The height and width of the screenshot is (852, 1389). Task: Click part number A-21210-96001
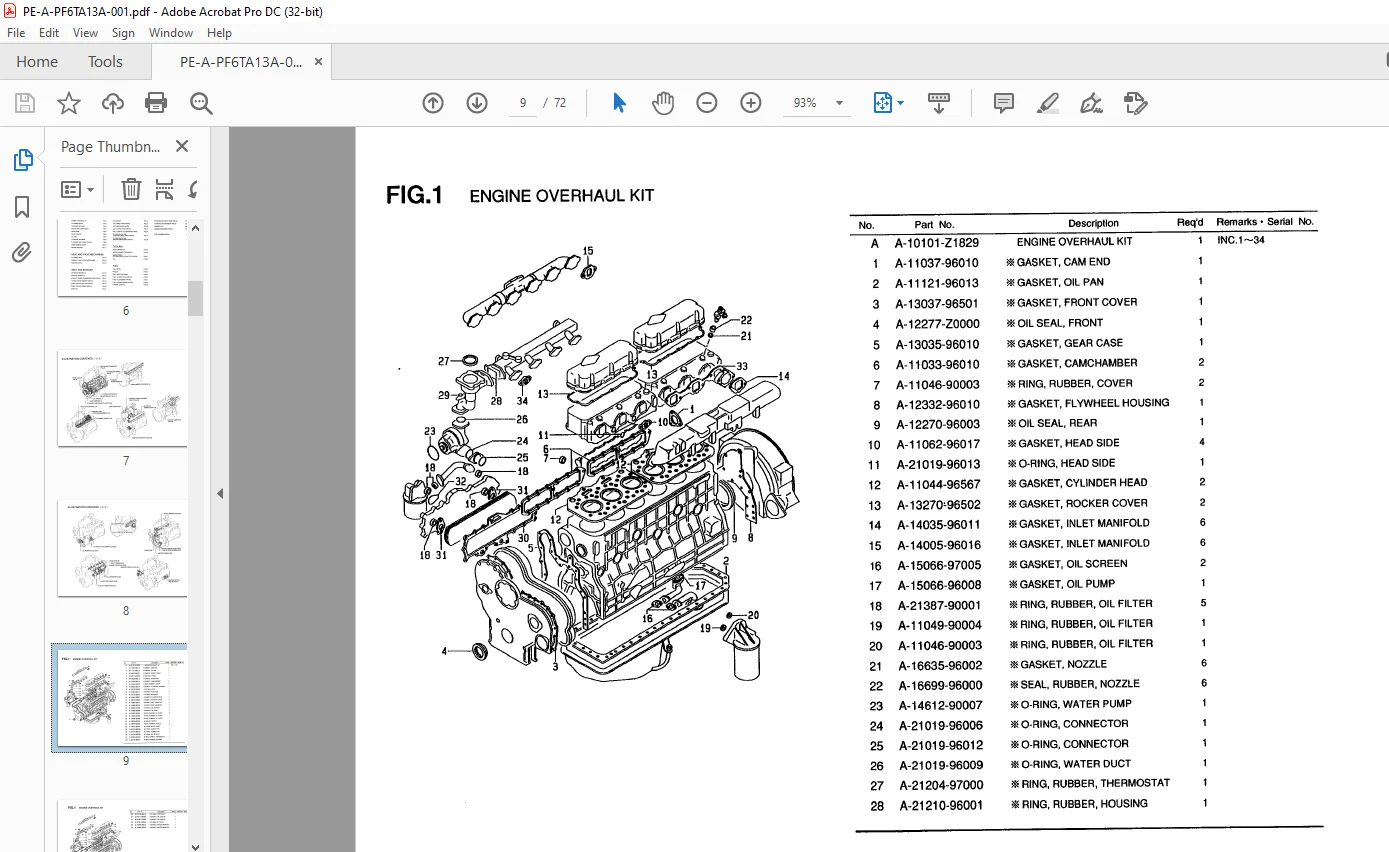(x=940, y=805)
